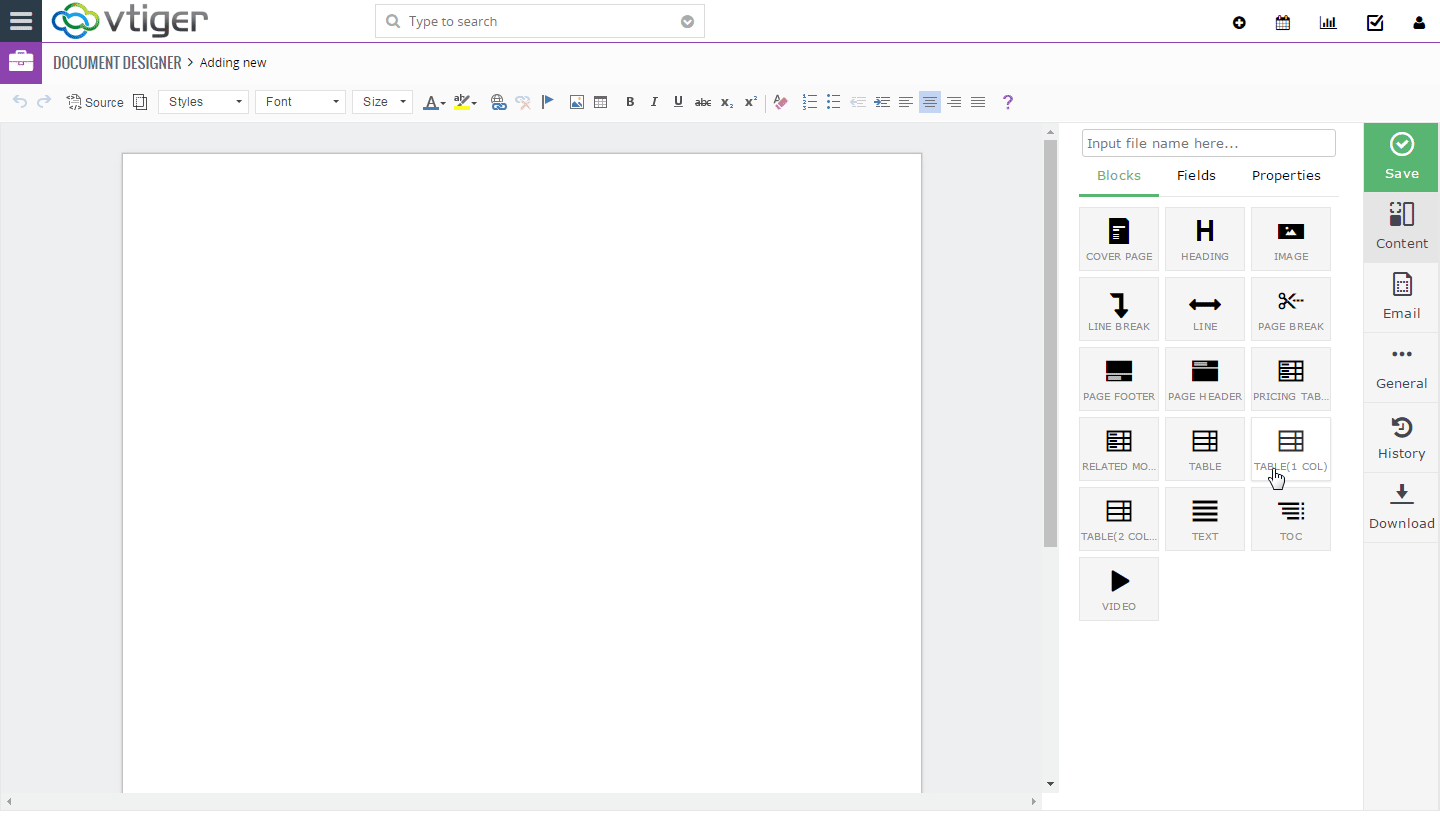The height and width of the screenshot is (834, 1440).
Task: Select the Table (2 col) block
Action: (1119, 519)
